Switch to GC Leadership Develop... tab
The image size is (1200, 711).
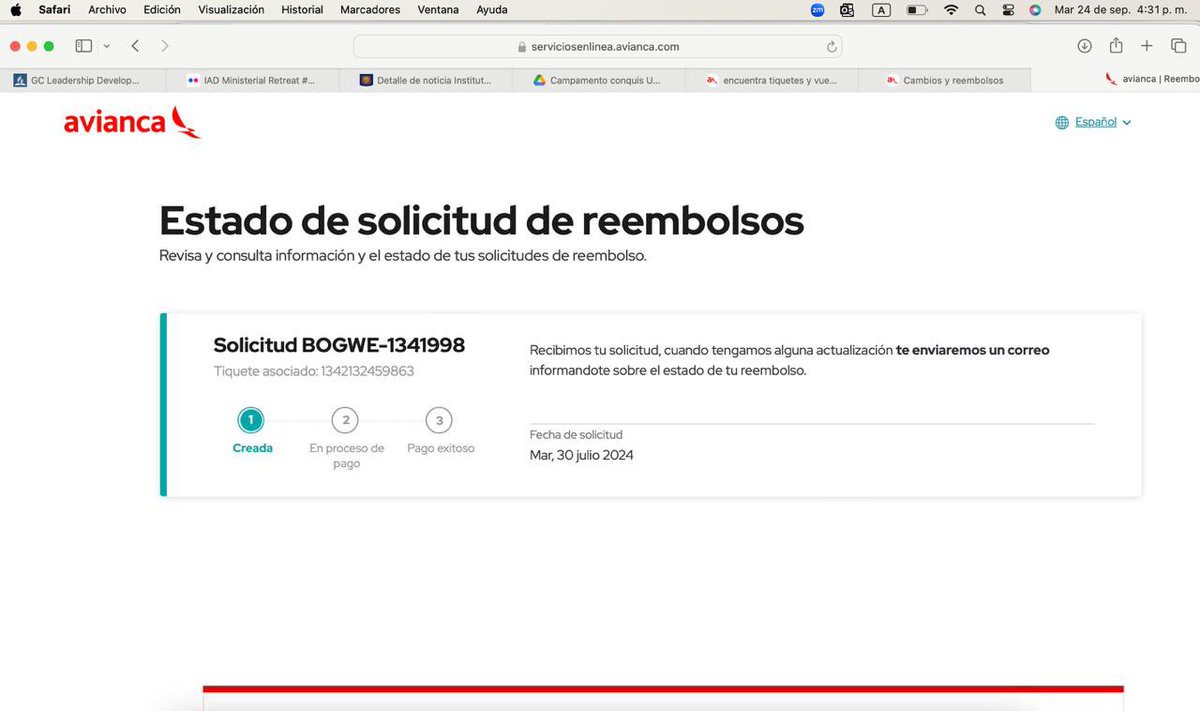tap(85, 80)
